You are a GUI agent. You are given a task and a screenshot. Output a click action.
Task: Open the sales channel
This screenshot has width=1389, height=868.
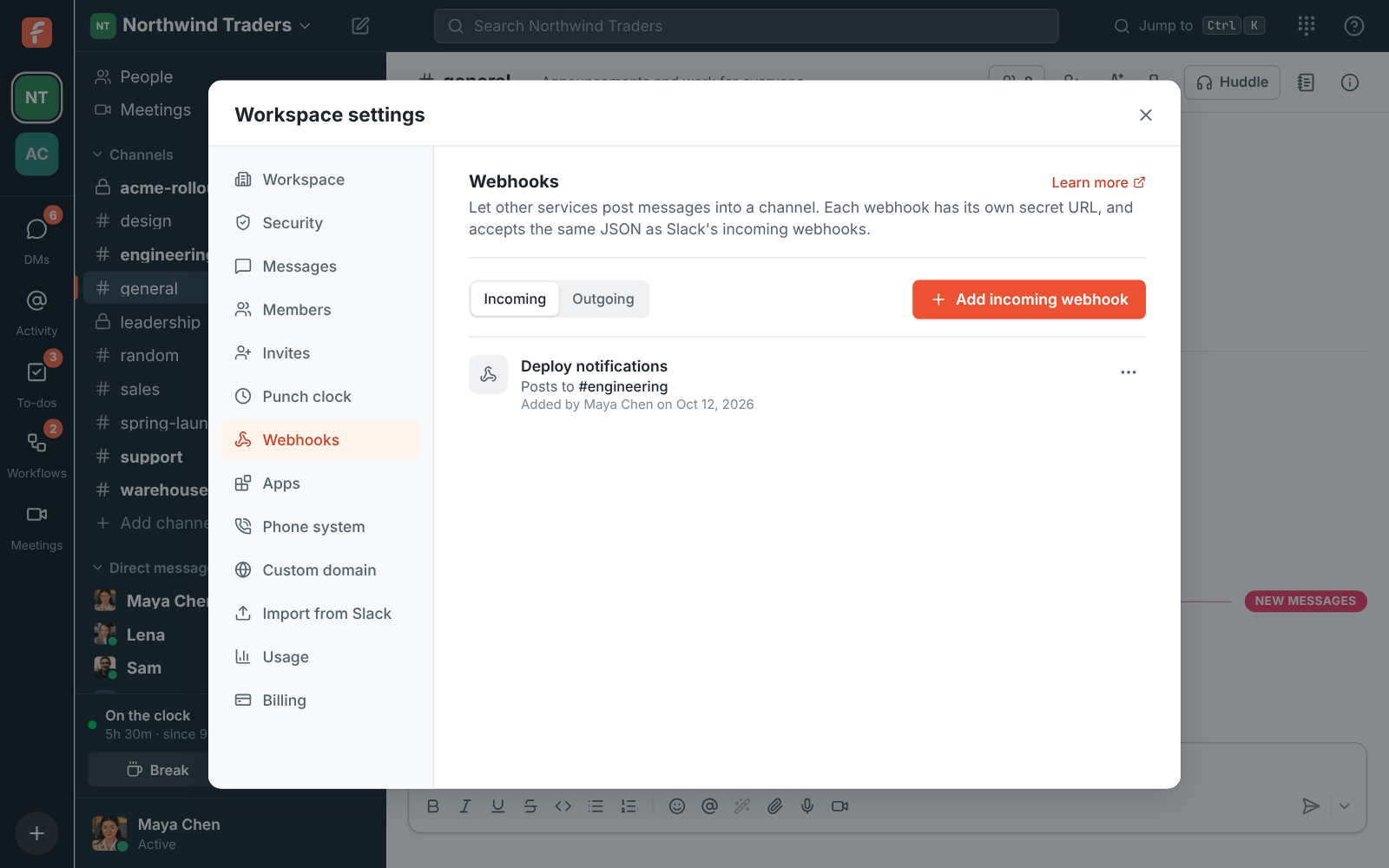(146, 389)
